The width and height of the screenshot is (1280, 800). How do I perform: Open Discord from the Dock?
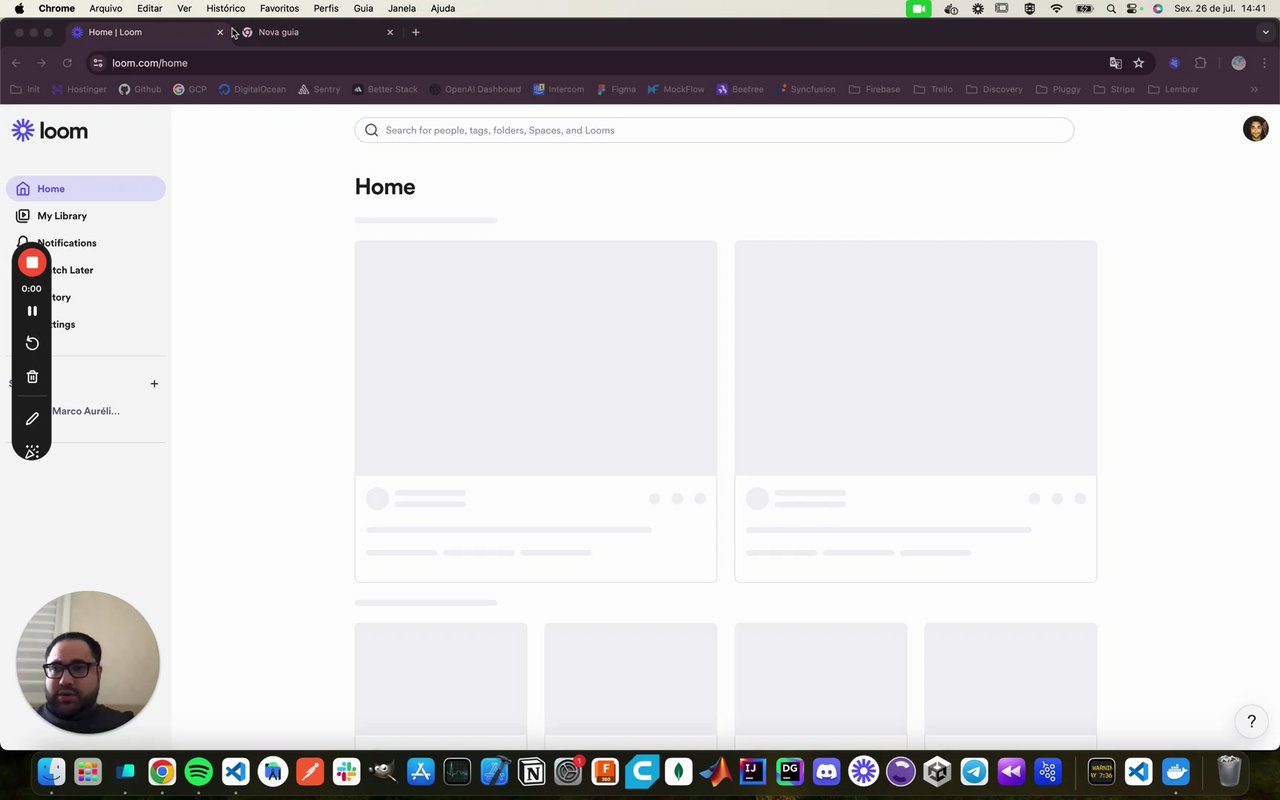point(826,771)
